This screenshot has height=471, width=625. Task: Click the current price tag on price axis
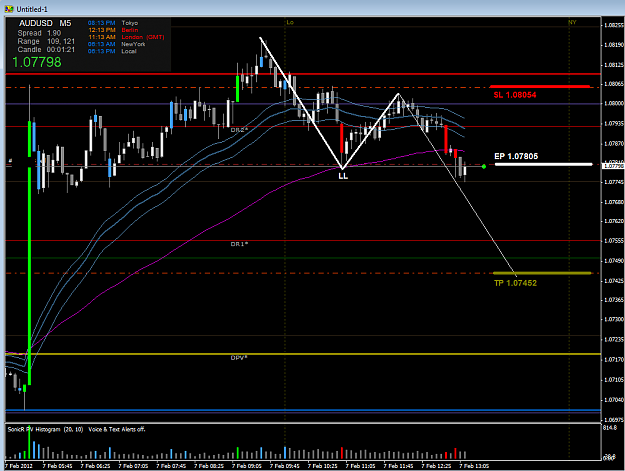click(x=613, y=166)
